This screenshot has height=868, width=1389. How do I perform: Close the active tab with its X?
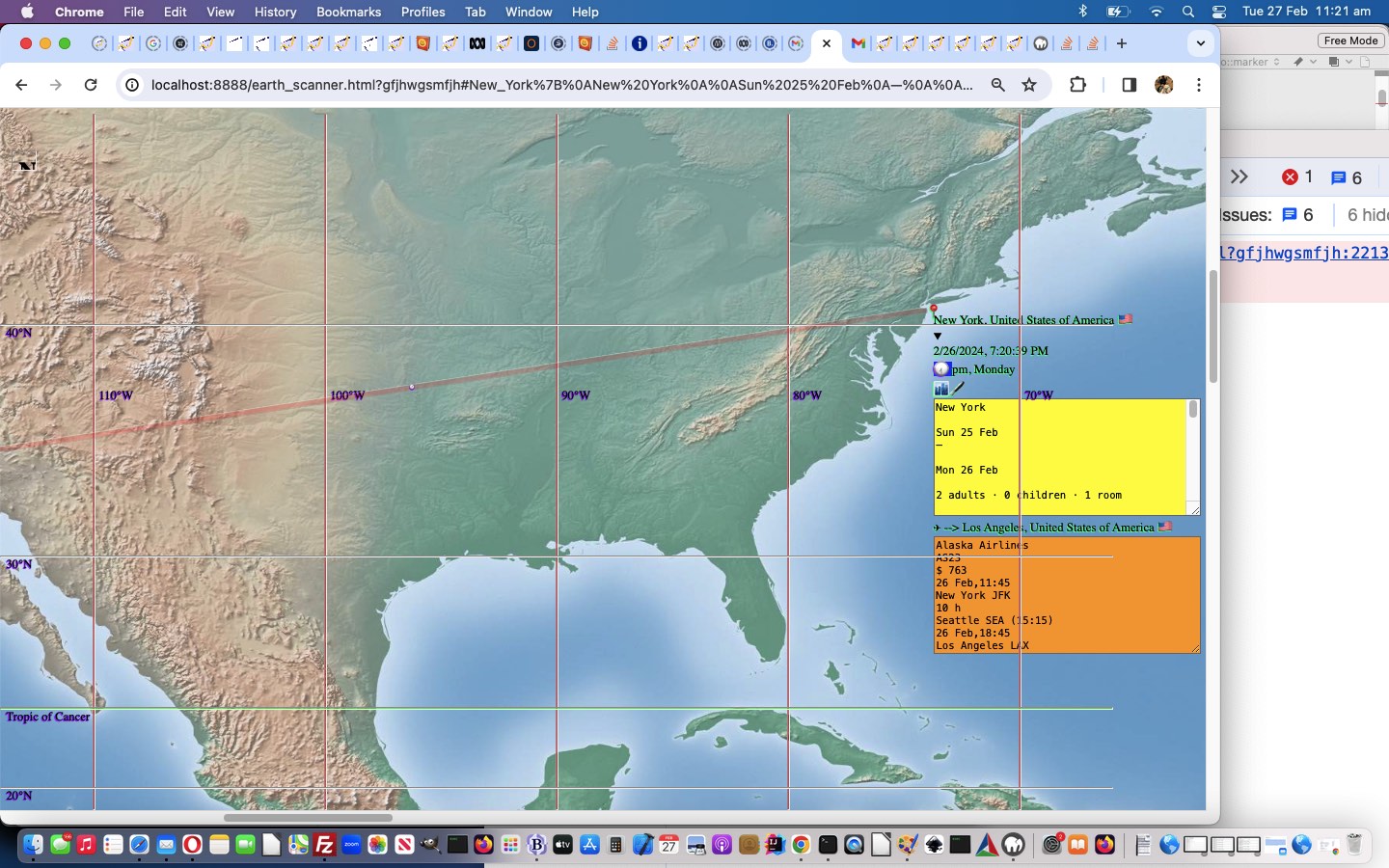point(826,43)
